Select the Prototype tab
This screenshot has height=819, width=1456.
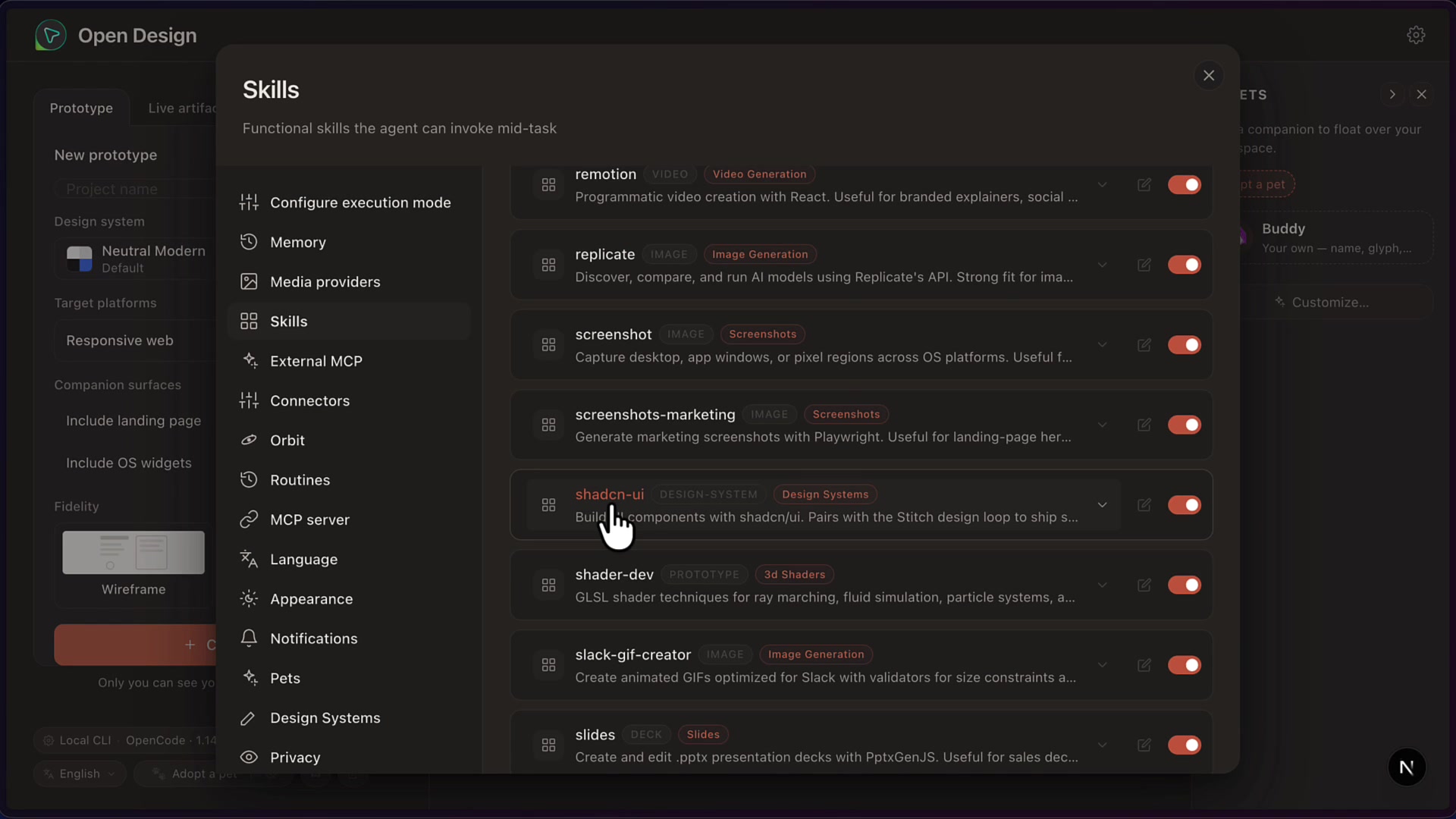(81, 108)
